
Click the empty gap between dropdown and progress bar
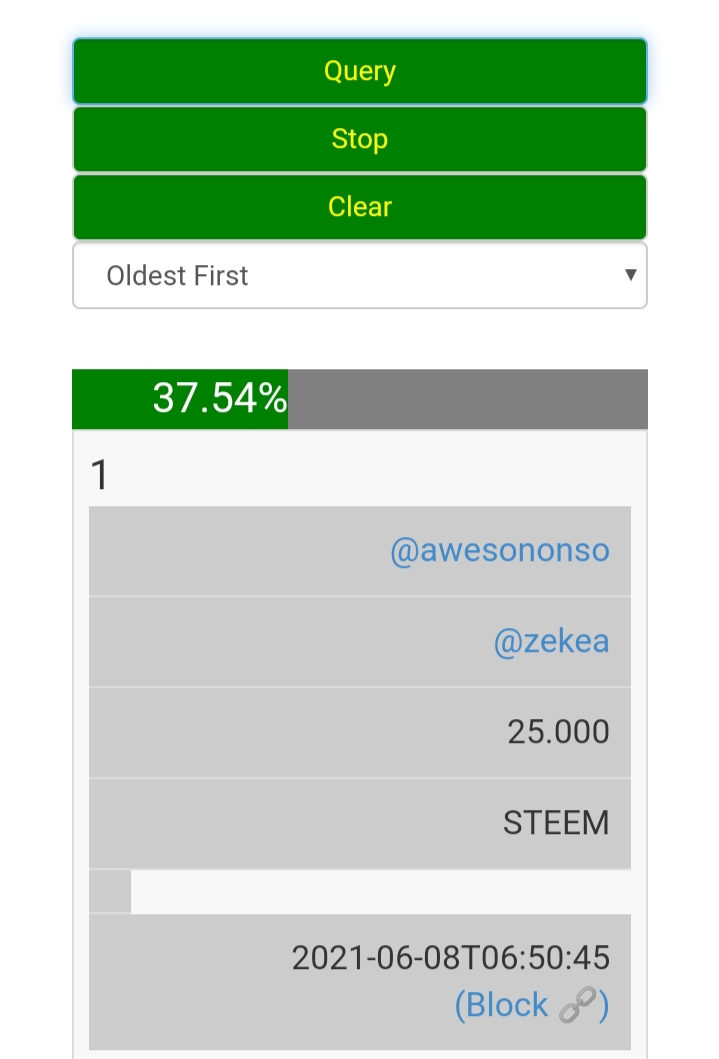(359, 339)
